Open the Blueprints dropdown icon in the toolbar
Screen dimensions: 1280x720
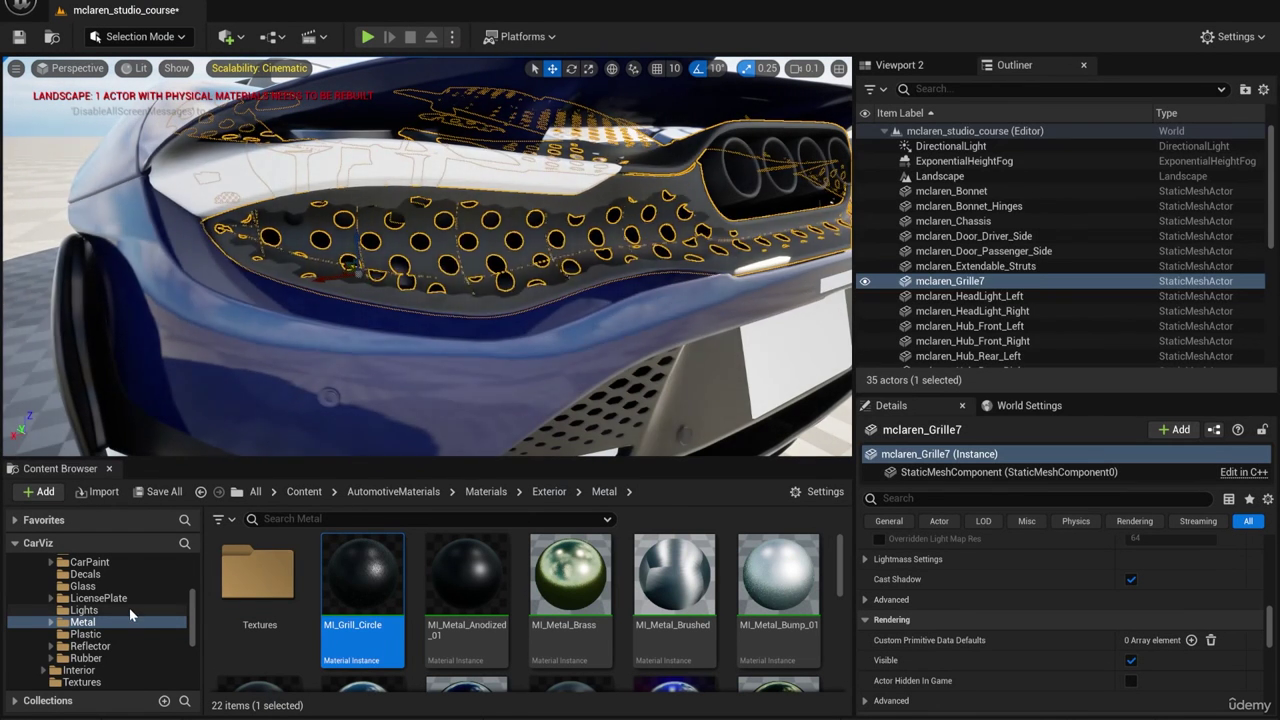272,37
